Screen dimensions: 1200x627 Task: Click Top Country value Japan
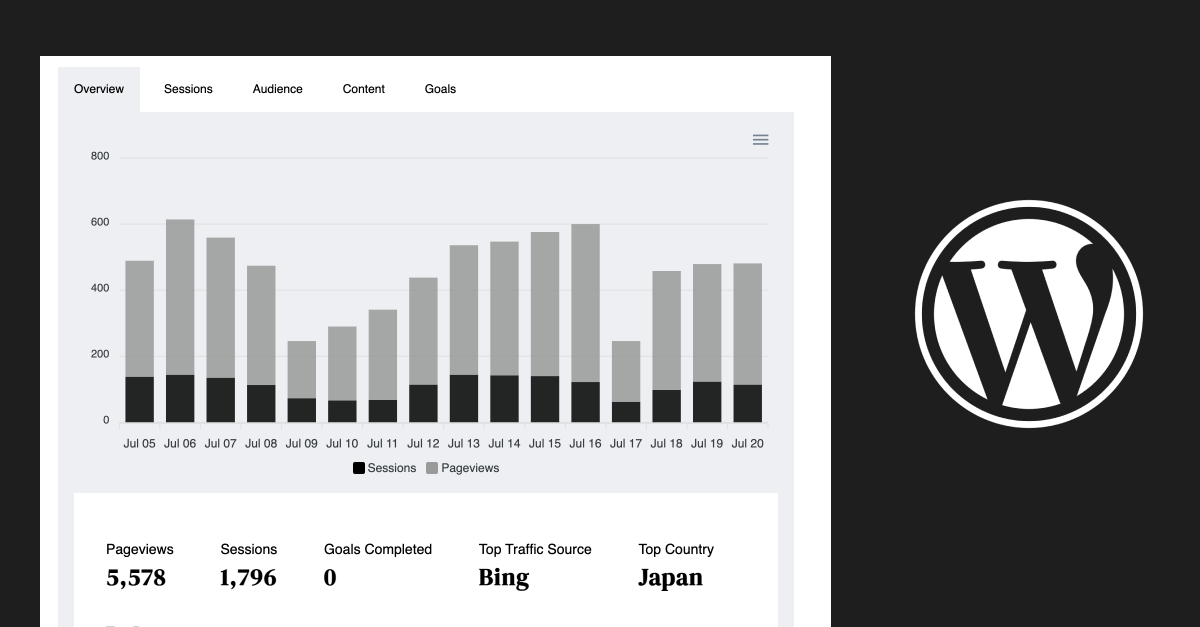pos(671,578)
